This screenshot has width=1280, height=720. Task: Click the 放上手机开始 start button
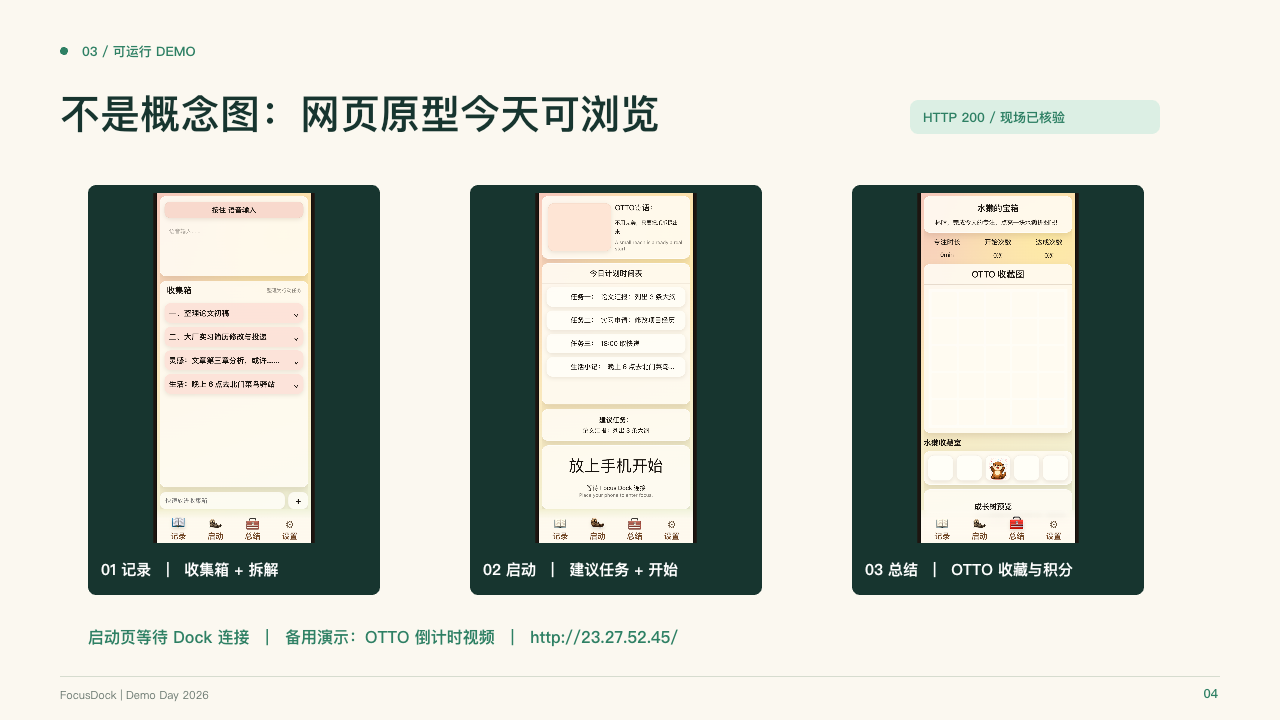pos(616,476)
